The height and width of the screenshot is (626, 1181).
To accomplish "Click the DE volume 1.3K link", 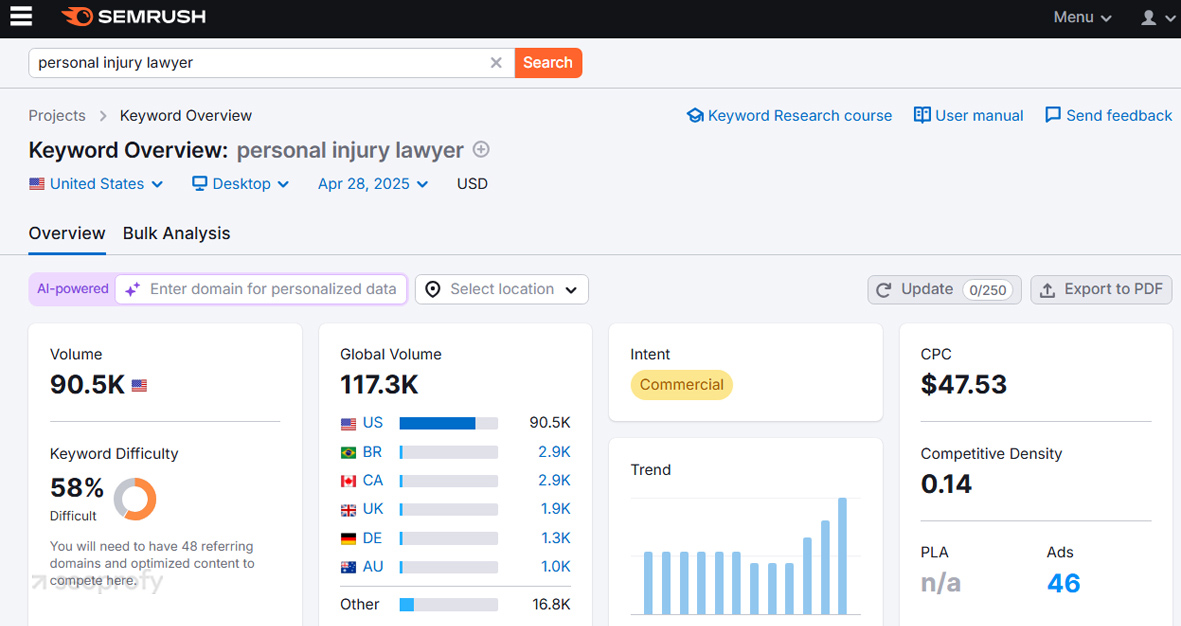I will click(556, 538).
